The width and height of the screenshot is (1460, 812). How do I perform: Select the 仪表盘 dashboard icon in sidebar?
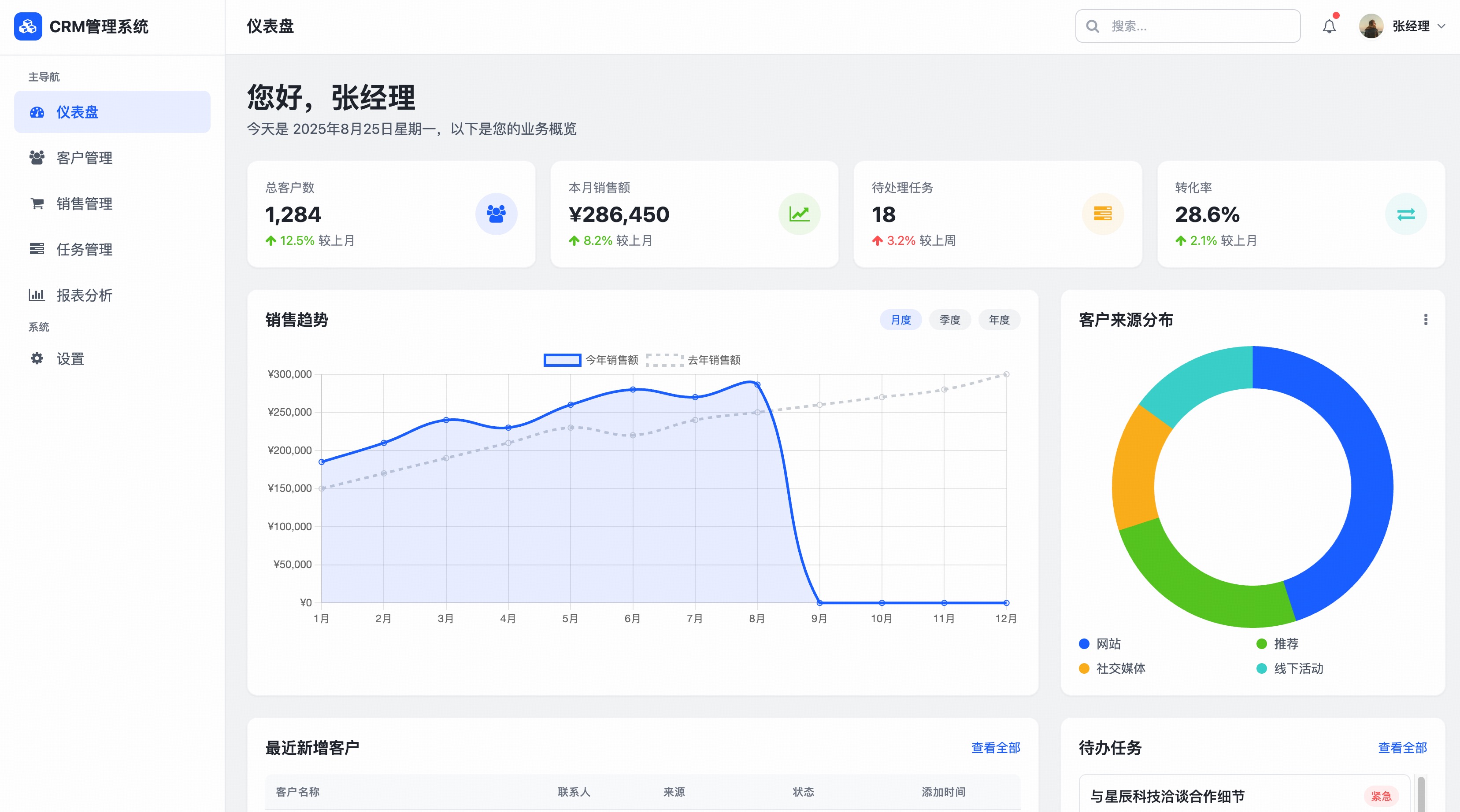(x=36, y=112)
